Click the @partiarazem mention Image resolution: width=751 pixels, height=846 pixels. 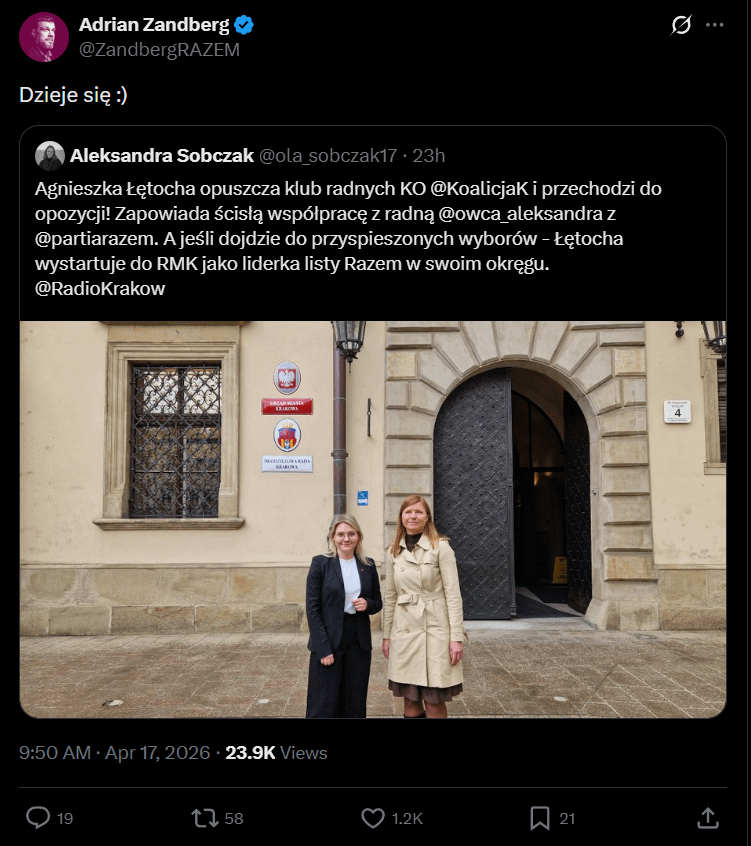(93, 239)
